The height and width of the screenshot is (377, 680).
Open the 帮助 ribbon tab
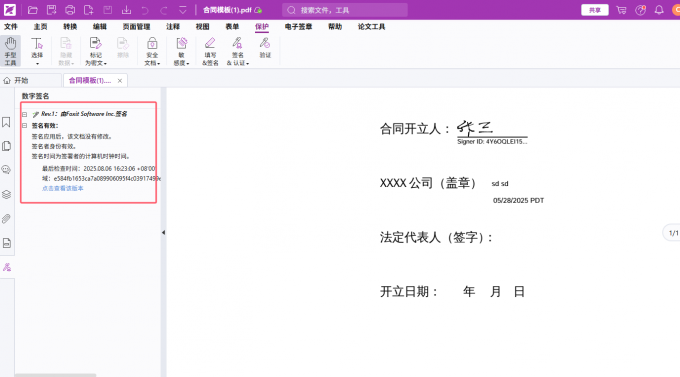point(335,27)
